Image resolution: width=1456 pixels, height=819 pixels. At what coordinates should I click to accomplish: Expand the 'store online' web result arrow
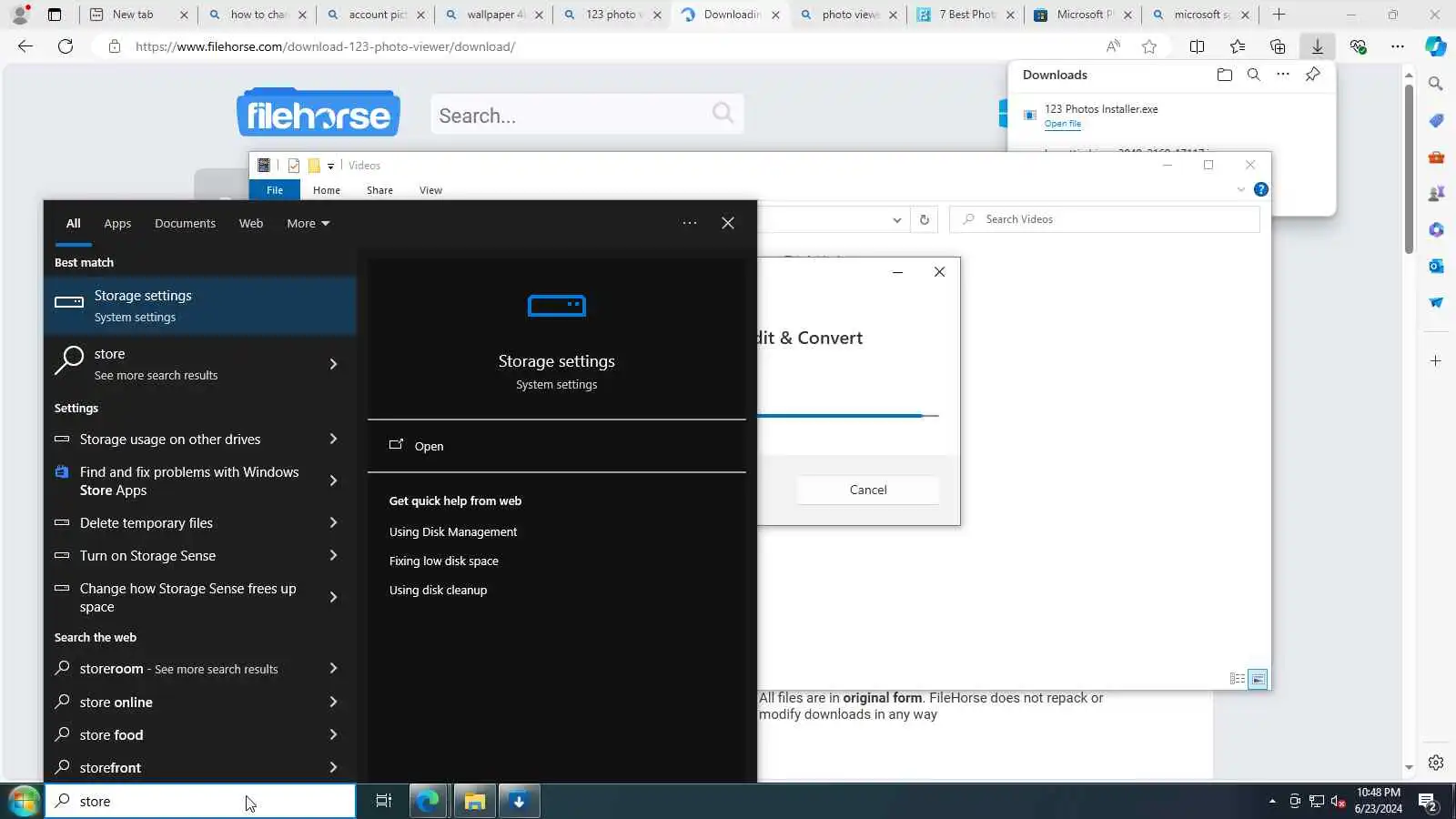point(333,702)
